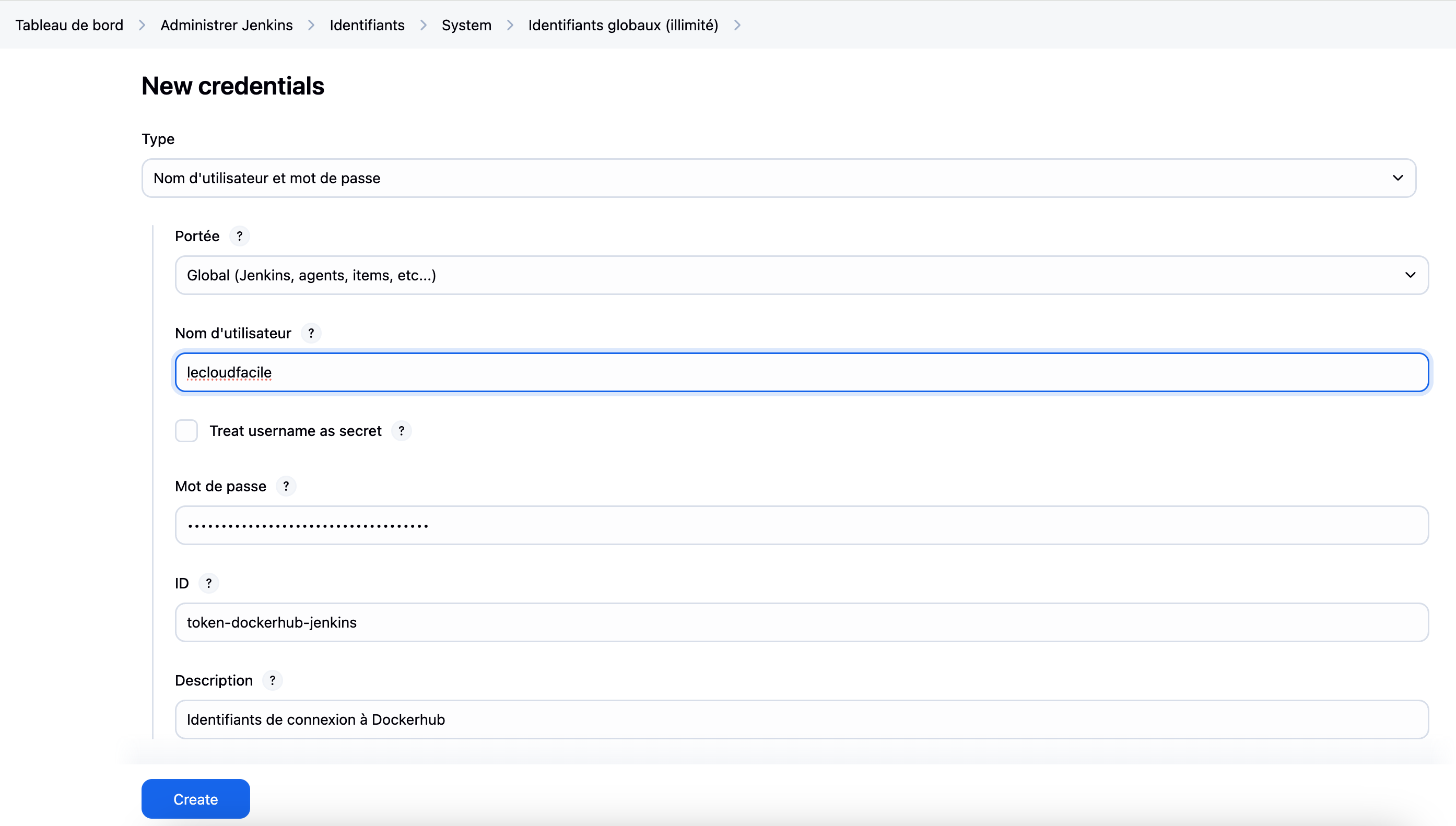Click into the Description text field
This screenshot has width=1456, height=826.
(x=801, y=719)
